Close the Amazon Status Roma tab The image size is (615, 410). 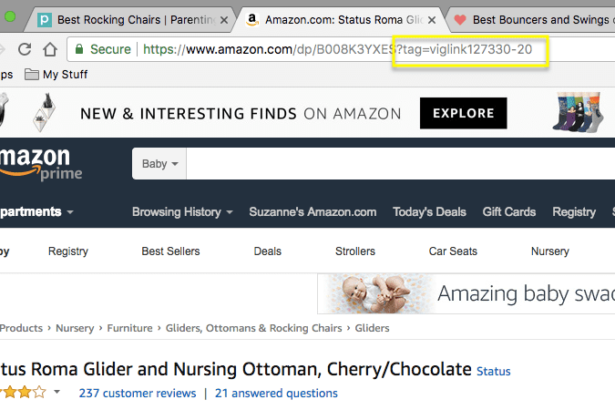tap(432, 20)
